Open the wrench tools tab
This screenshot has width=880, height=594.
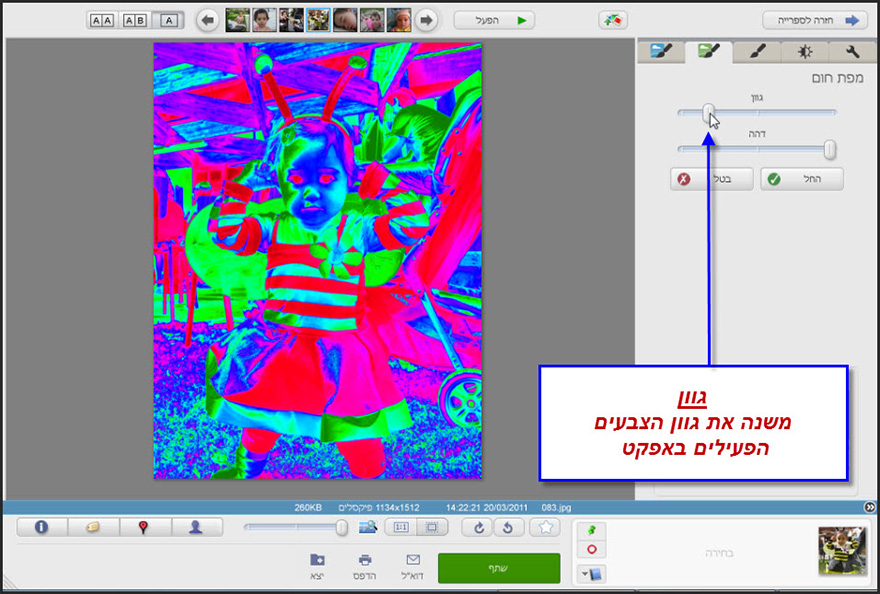tap(854, 50)
